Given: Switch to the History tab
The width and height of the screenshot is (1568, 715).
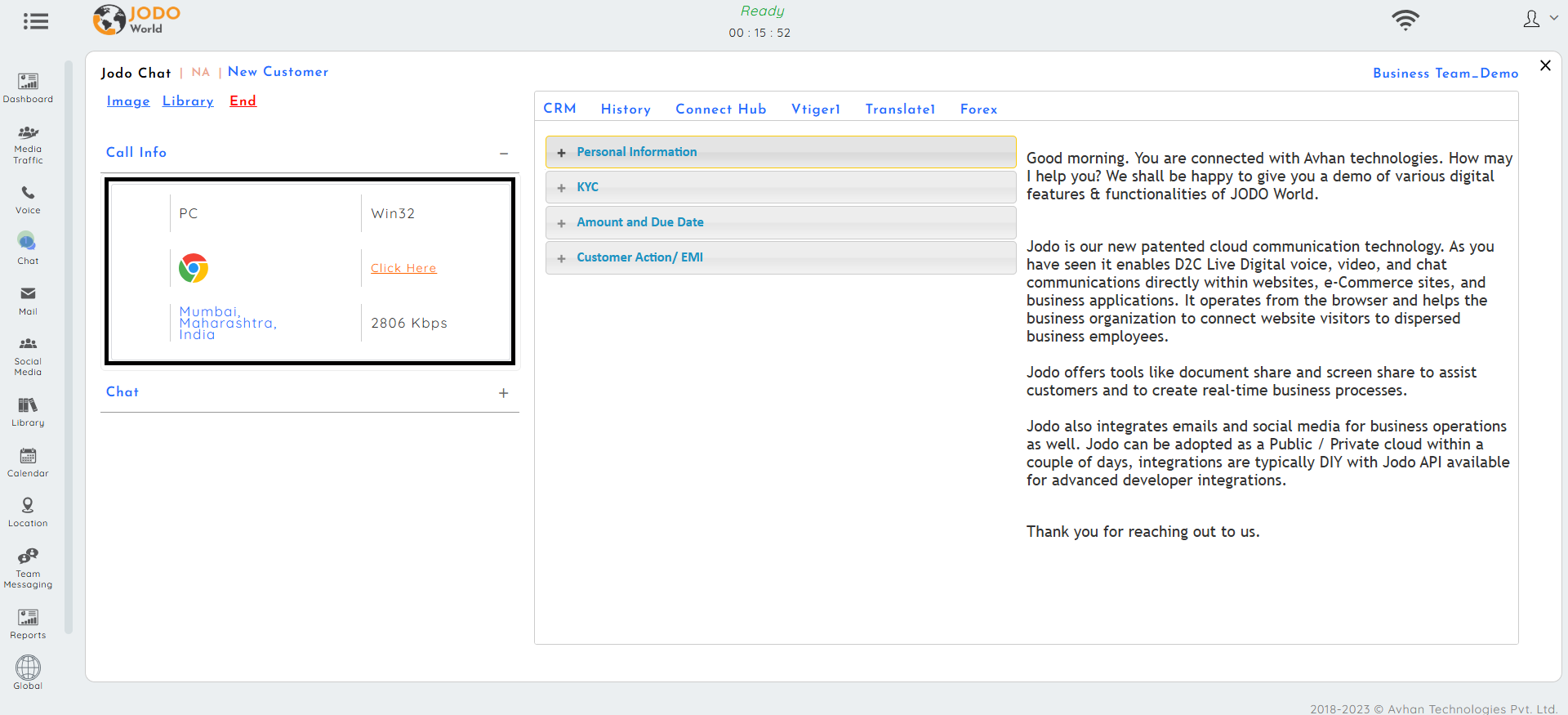Looking at the screenshot, I should pos(626,109).
